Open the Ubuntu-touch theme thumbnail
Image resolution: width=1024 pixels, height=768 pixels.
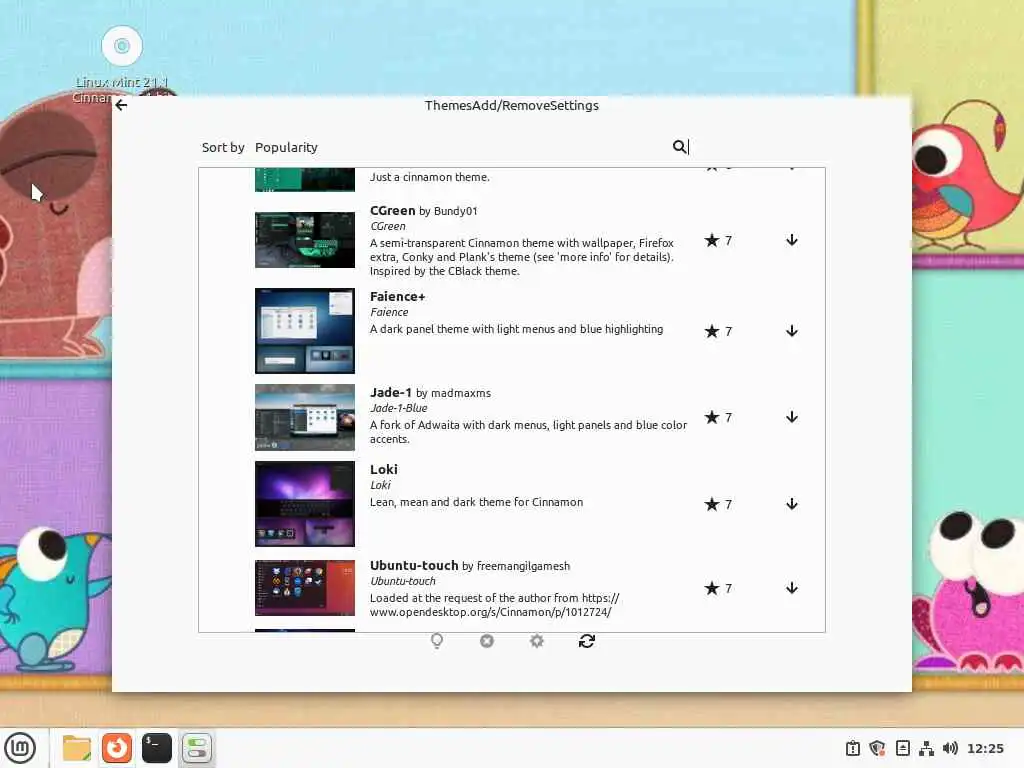pyautogui.click(x=305, y=588)
